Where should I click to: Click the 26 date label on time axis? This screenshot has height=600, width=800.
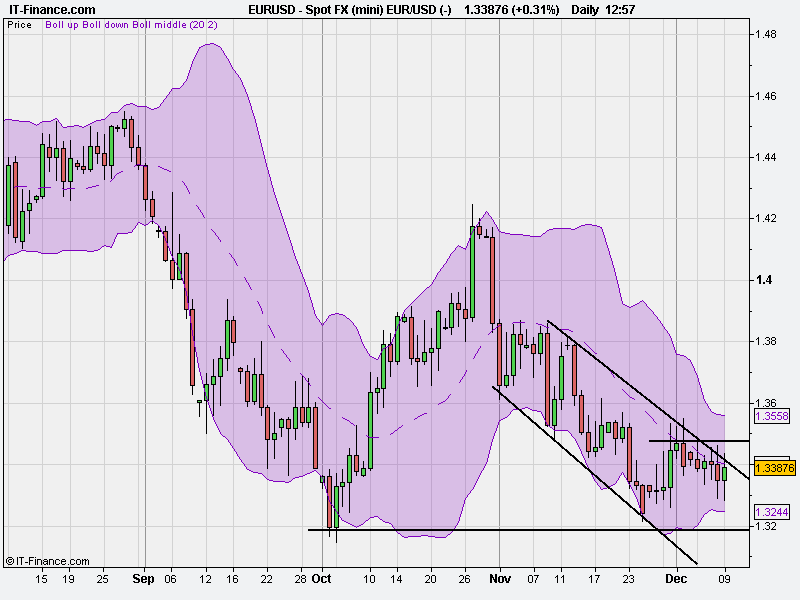465,579
